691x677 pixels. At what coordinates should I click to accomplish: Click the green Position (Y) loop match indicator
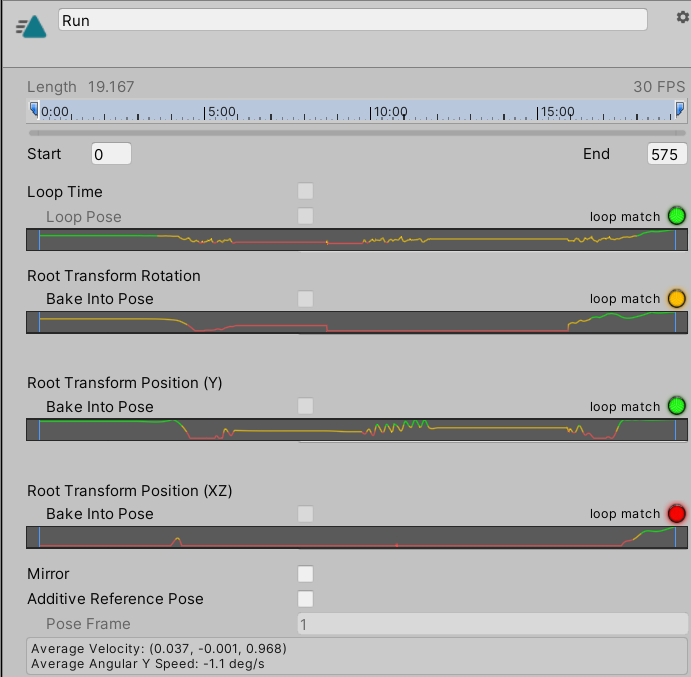click(676, 406)
